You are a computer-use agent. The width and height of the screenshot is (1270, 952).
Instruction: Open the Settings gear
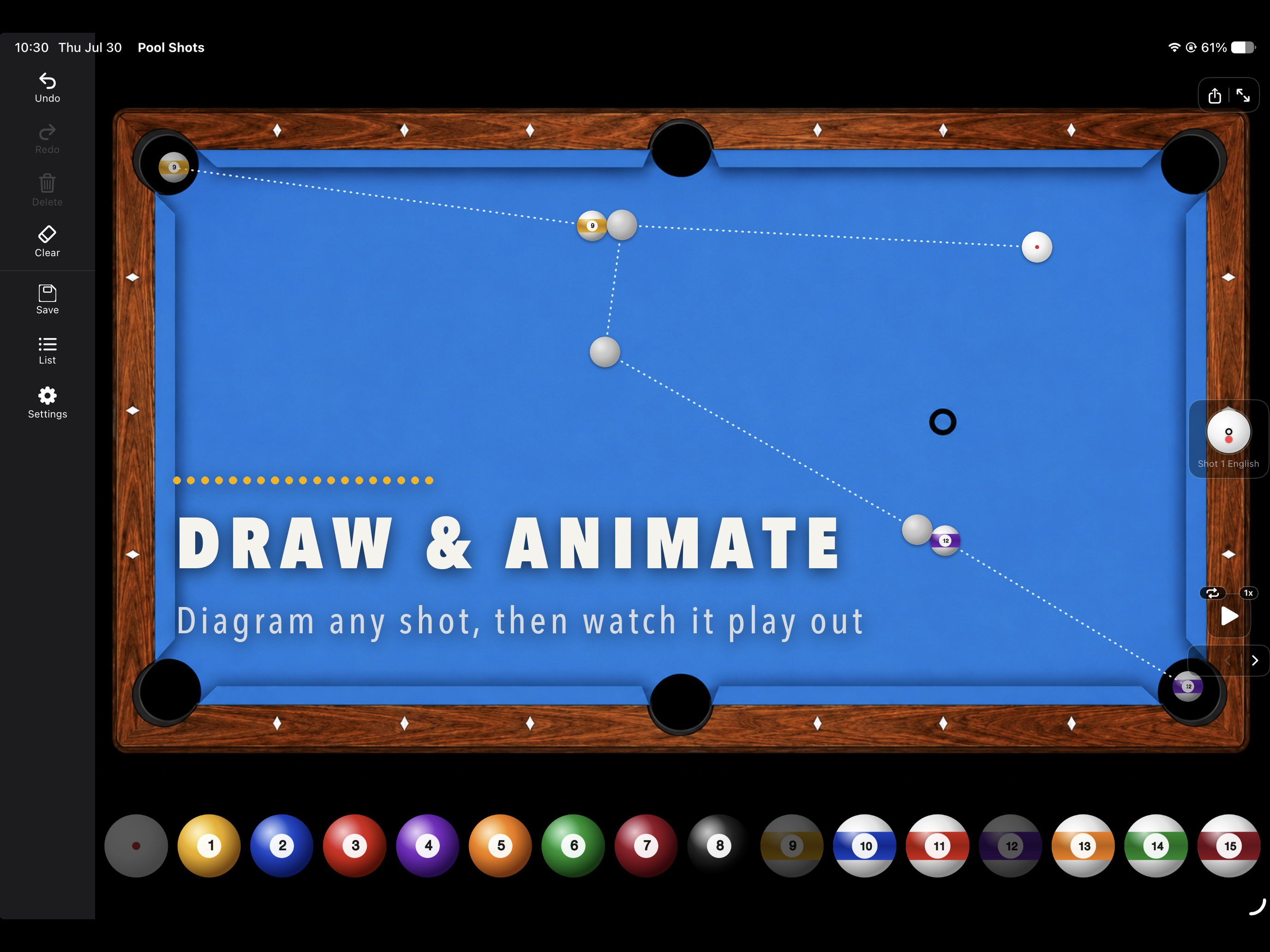click(47, 402)
